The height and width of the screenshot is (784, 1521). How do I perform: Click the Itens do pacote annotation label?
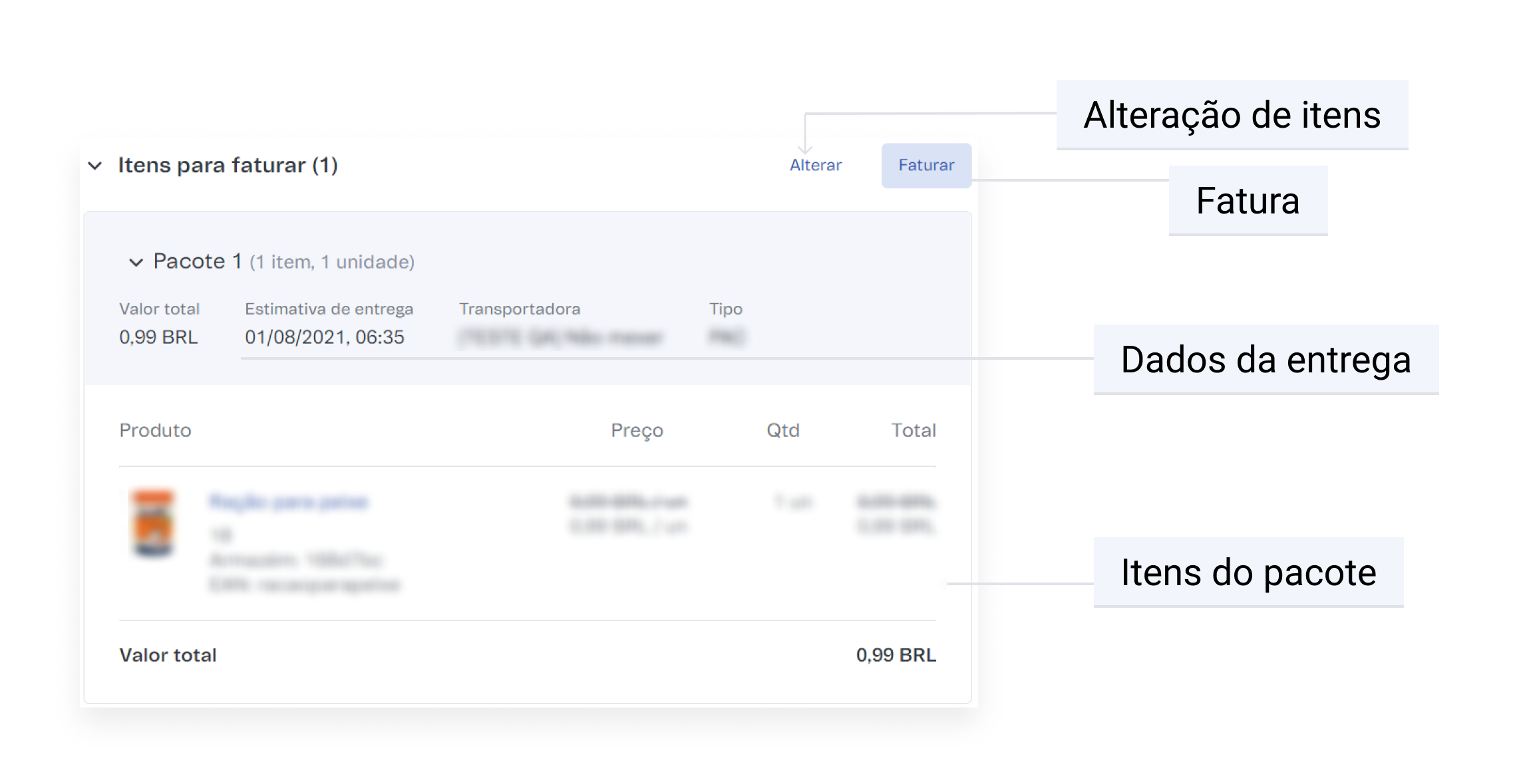[x=1248, y=573]
